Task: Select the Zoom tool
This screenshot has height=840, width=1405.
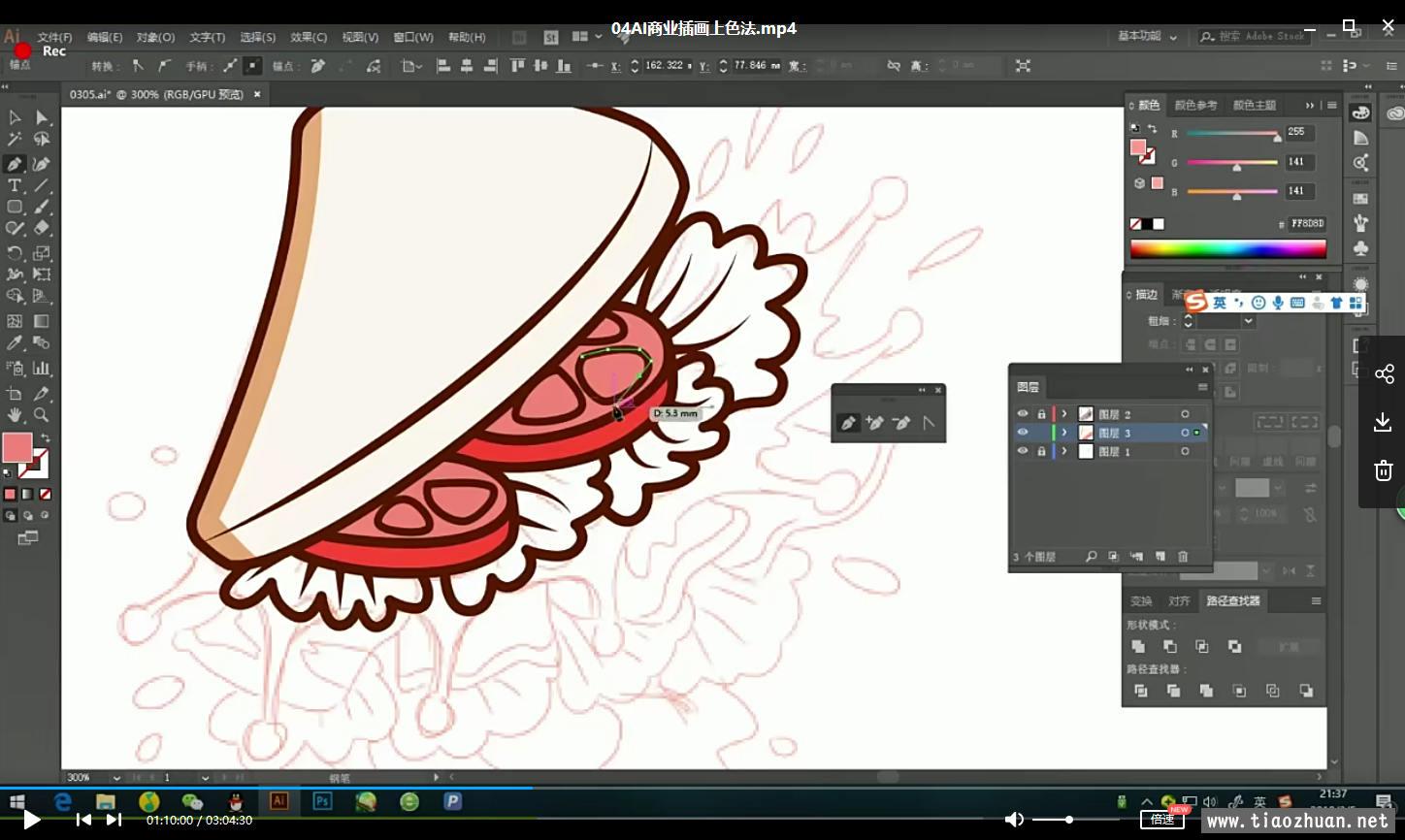Action: (x=42, y=415)
